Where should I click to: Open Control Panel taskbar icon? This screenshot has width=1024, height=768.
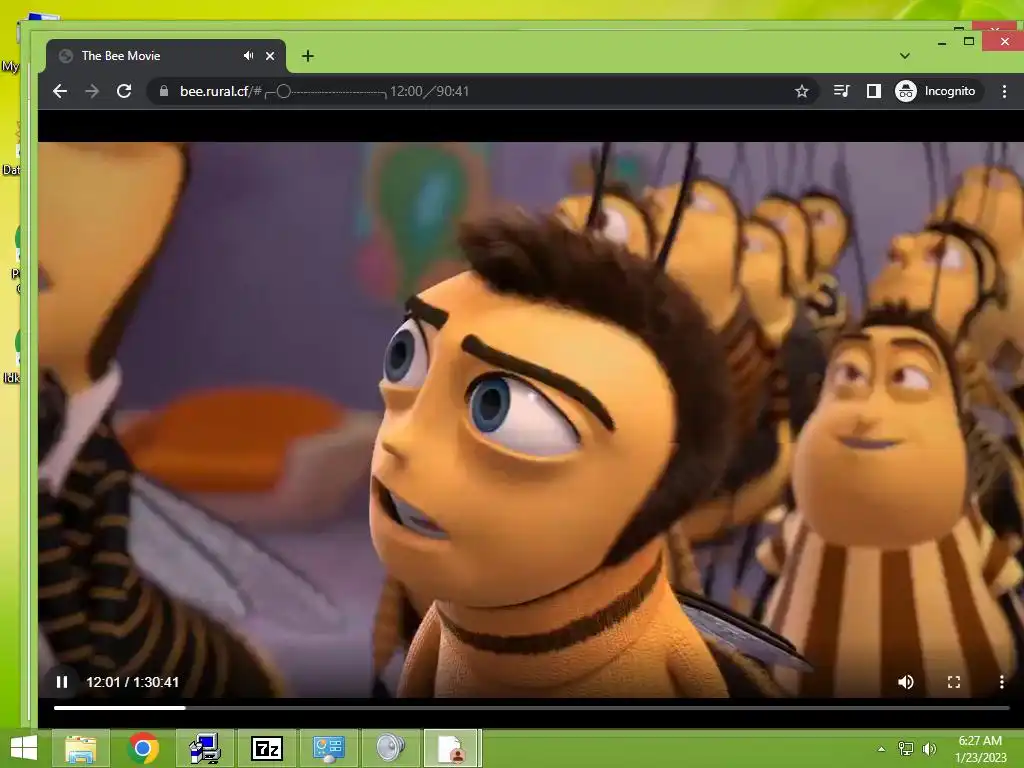pos(328,748)
